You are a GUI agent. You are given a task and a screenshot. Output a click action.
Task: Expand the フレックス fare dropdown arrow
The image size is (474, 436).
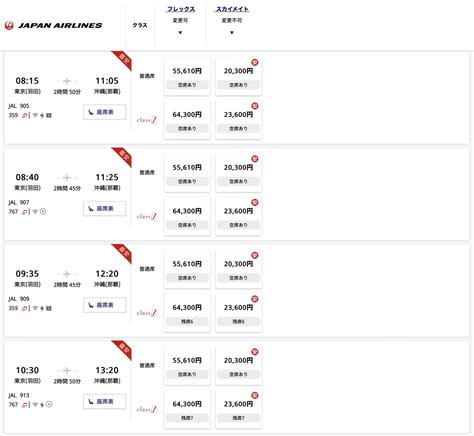[180, 33]
